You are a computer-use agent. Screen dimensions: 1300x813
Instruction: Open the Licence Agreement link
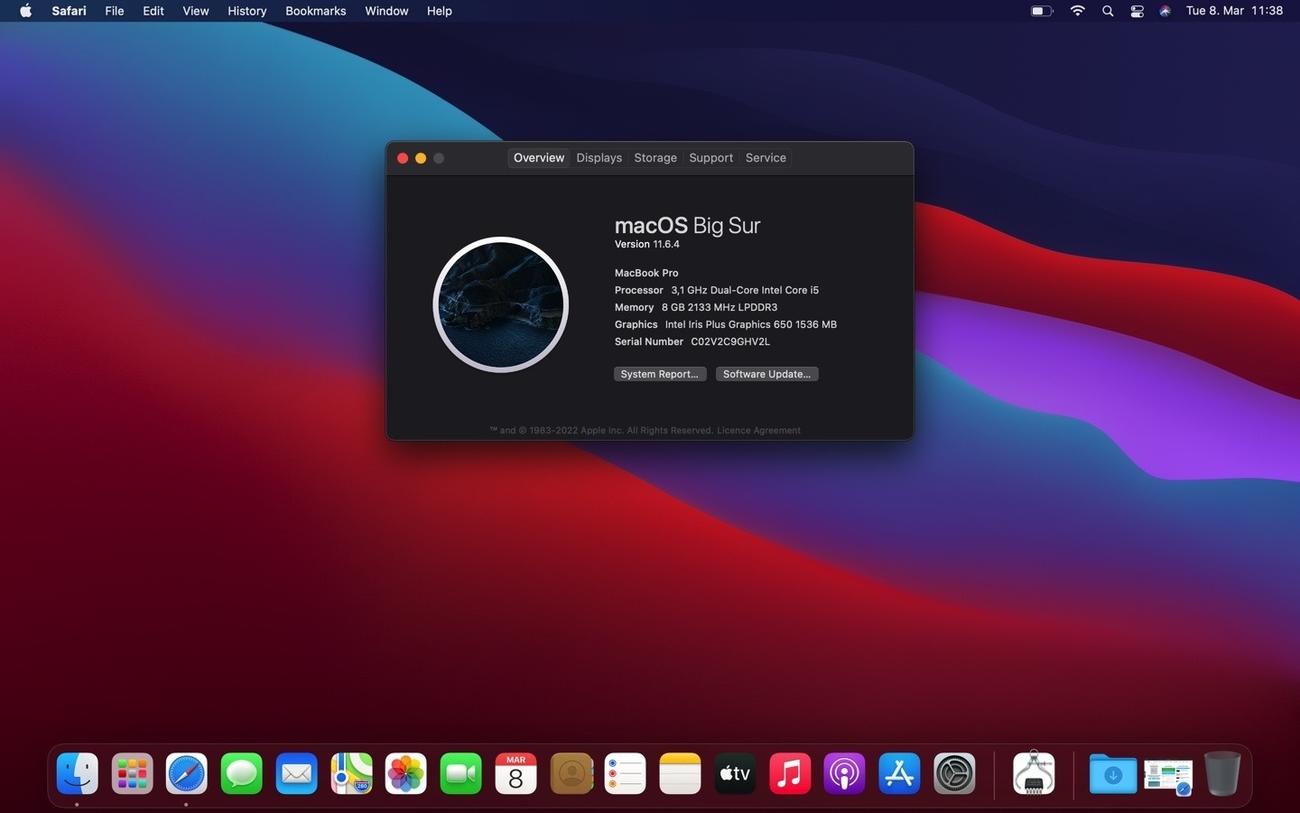(x=759, y=430)
